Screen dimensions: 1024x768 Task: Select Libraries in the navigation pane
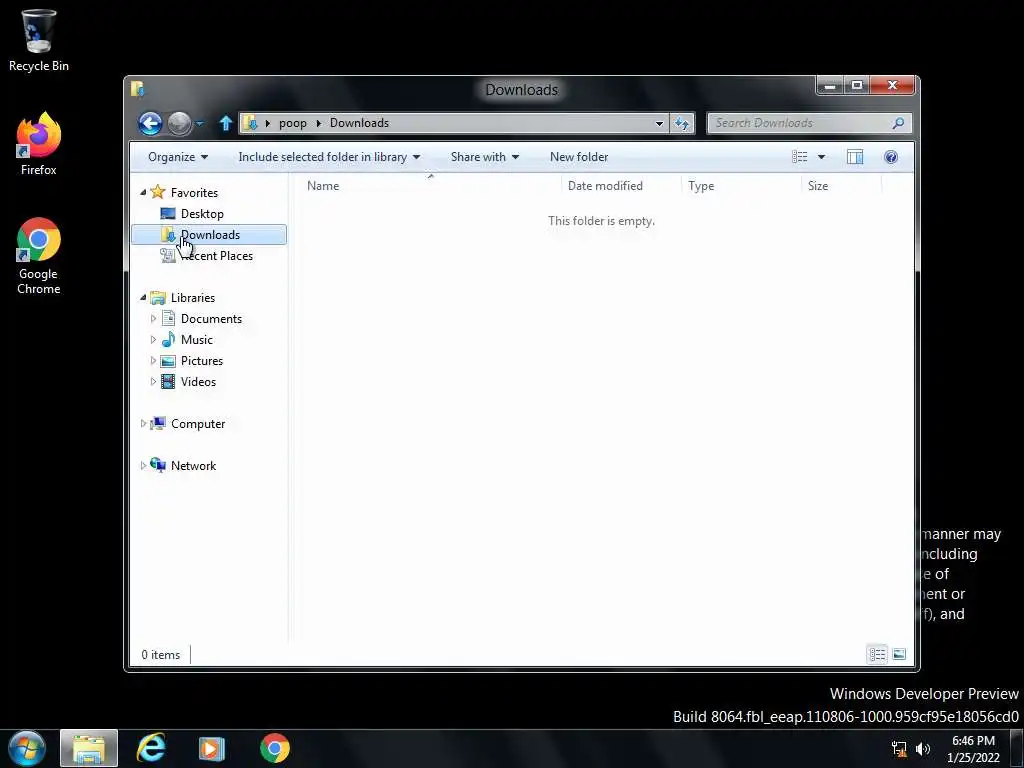click(193, 298)
